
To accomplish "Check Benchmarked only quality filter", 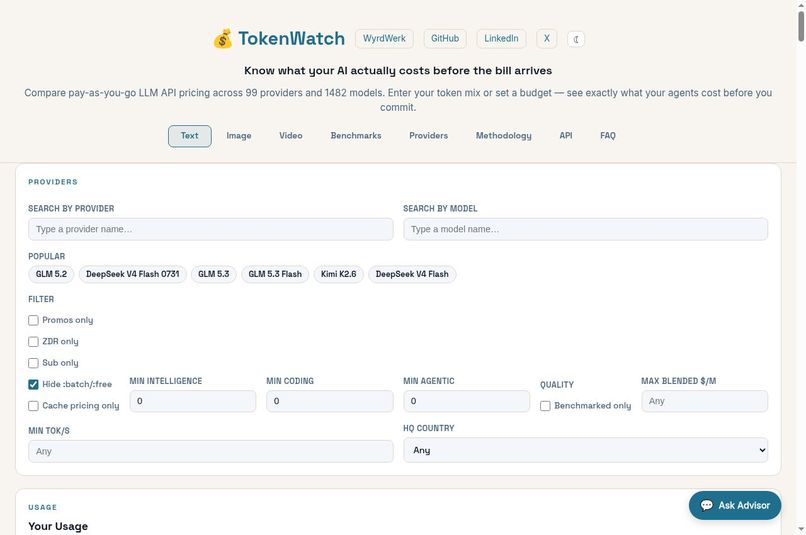I will [x=545, y=406].
